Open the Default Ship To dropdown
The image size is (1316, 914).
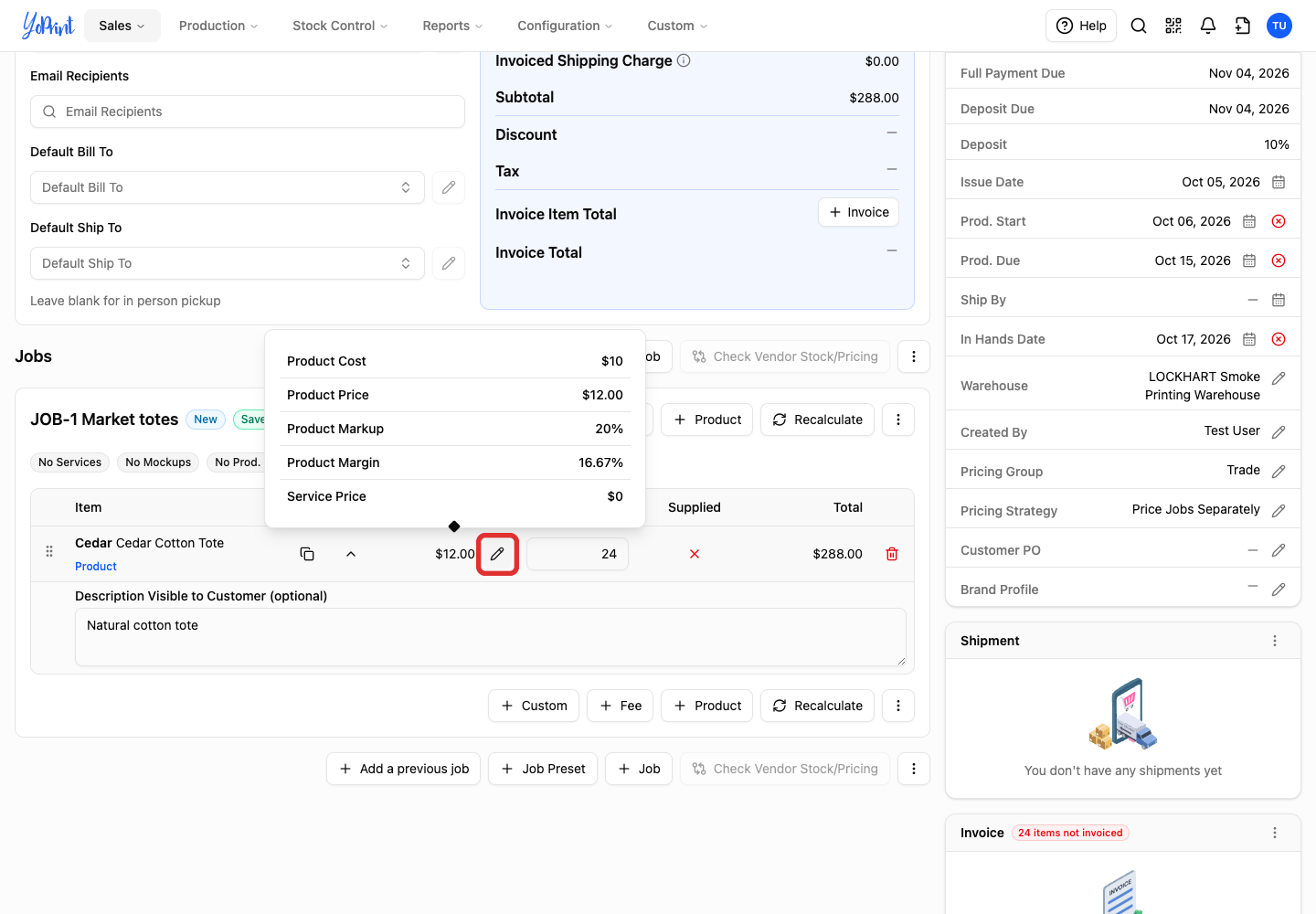point(228,263)
